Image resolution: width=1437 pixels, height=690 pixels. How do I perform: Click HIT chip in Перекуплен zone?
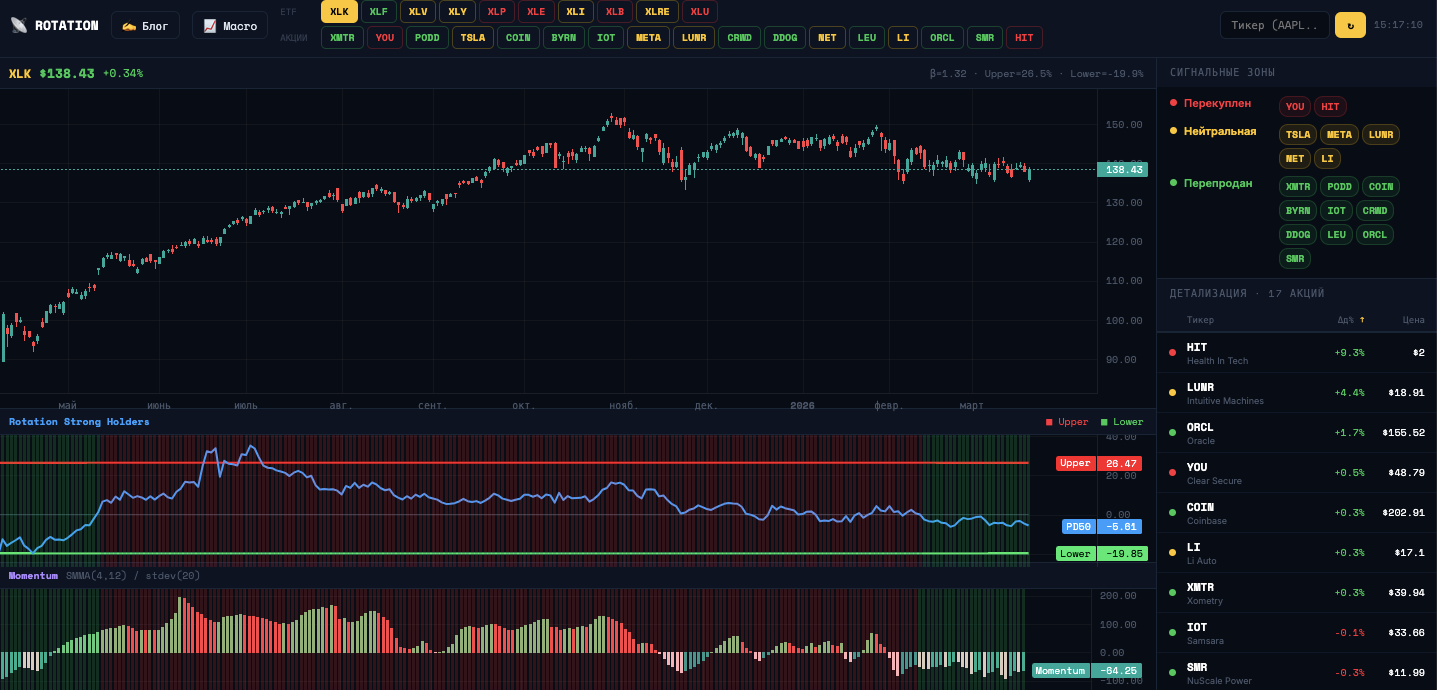coord(1330,107)
